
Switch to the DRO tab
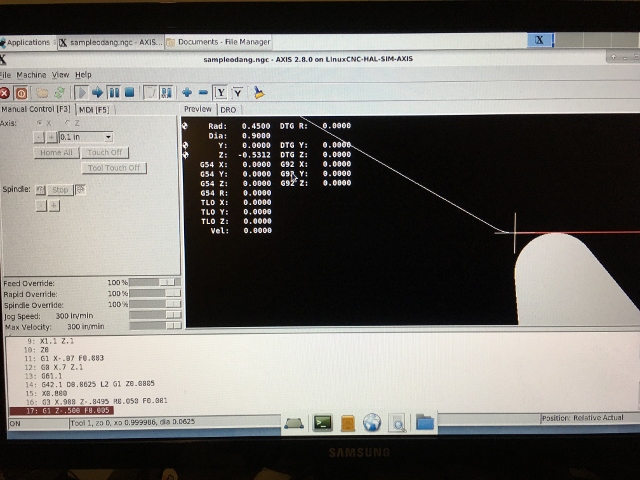(x=229, y=110)
